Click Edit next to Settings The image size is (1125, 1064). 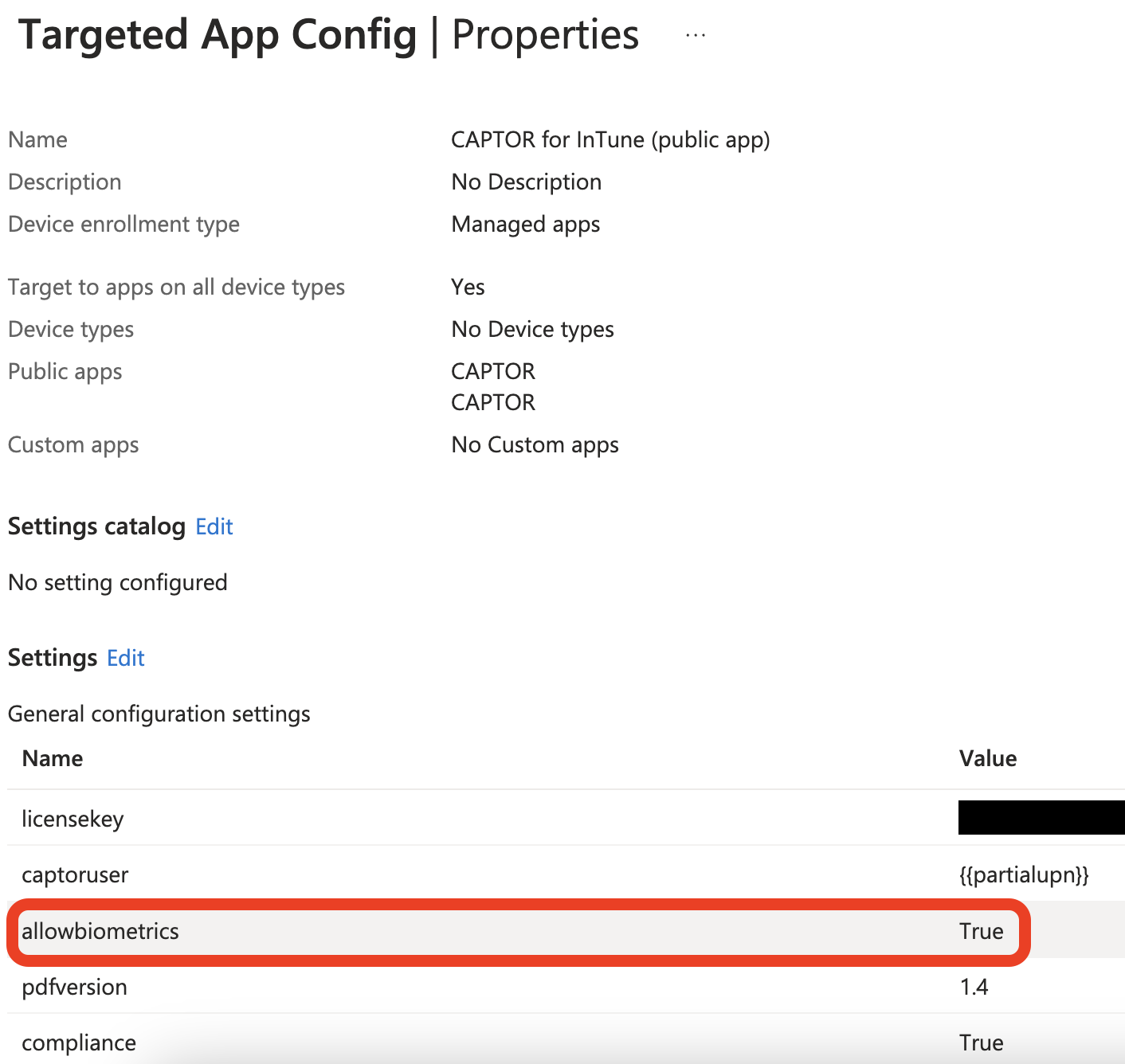pos(125,658)
